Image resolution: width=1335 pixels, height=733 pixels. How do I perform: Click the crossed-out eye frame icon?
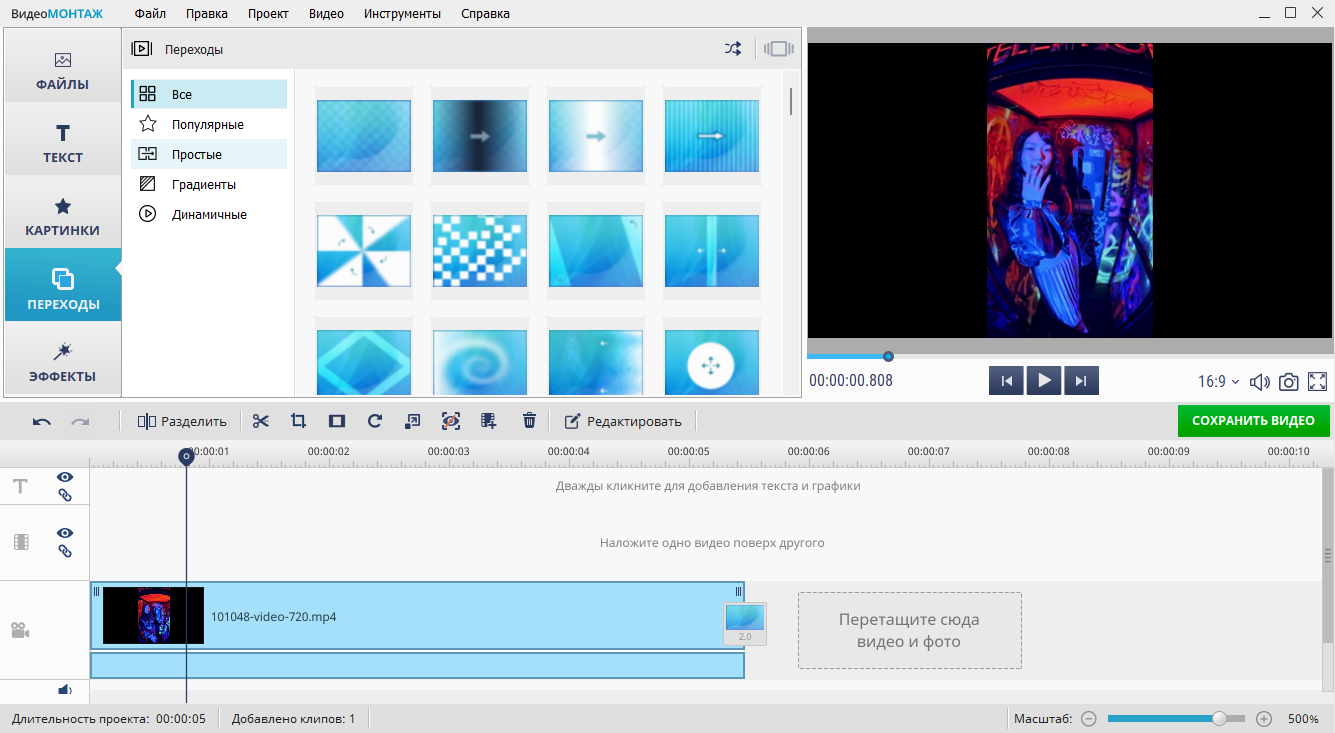[451, 421]
